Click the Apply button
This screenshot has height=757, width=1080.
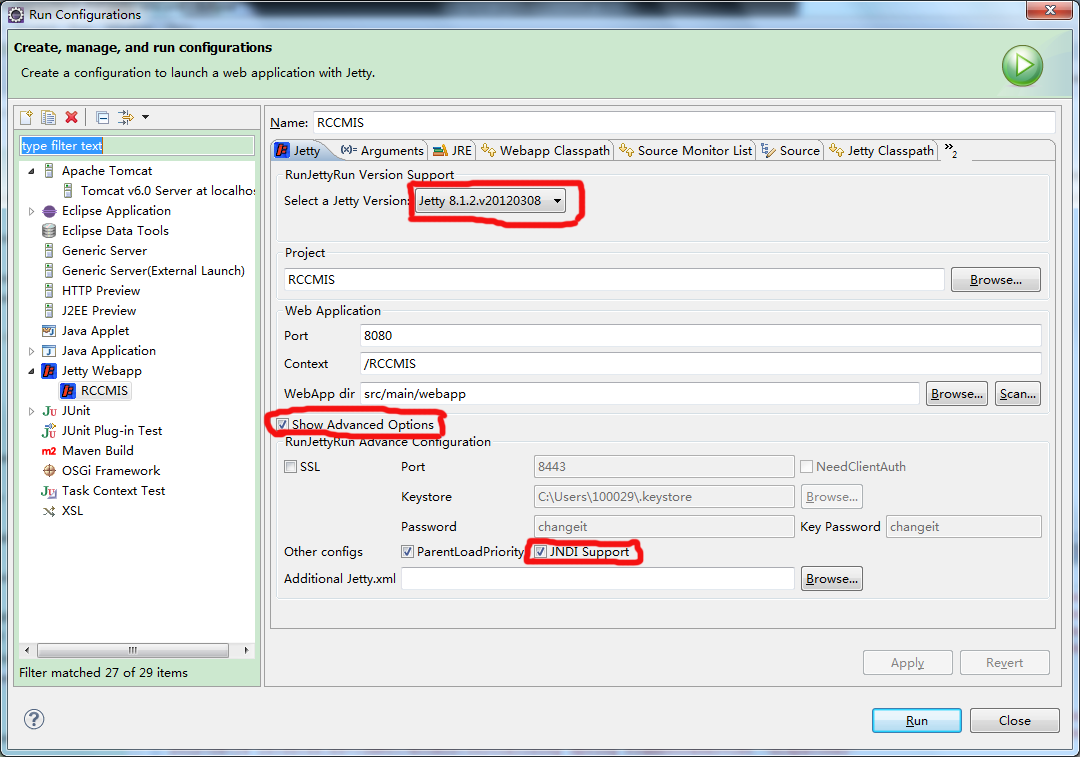point(907,663)
